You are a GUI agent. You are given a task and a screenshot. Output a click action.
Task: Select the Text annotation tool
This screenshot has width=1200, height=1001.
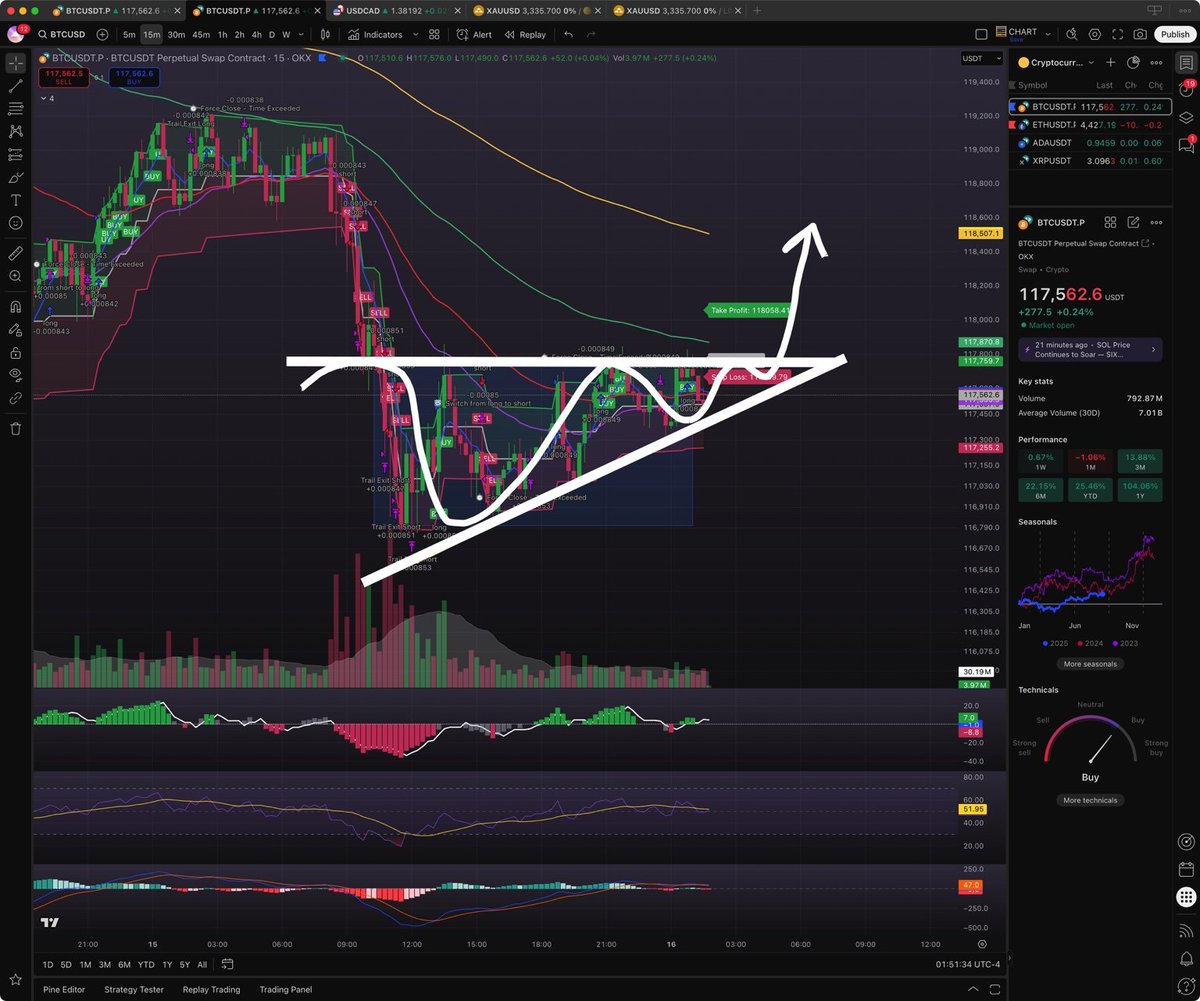(x=15, y=200)
